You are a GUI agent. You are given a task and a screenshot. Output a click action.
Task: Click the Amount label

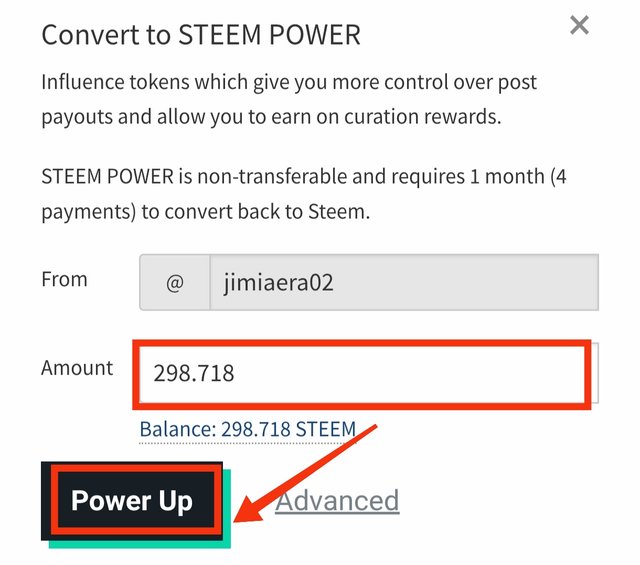click(77, 368)
